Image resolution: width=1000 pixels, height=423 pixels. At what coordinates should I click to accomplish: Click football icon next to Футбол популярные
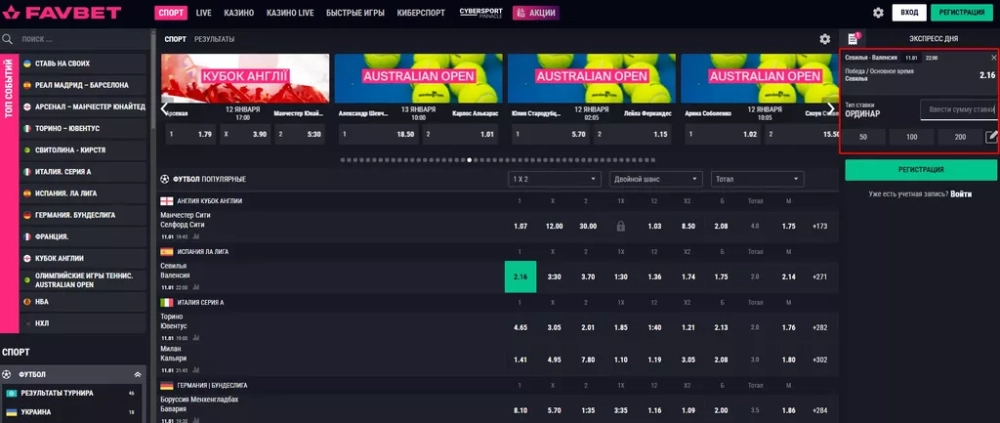point(165,179)
